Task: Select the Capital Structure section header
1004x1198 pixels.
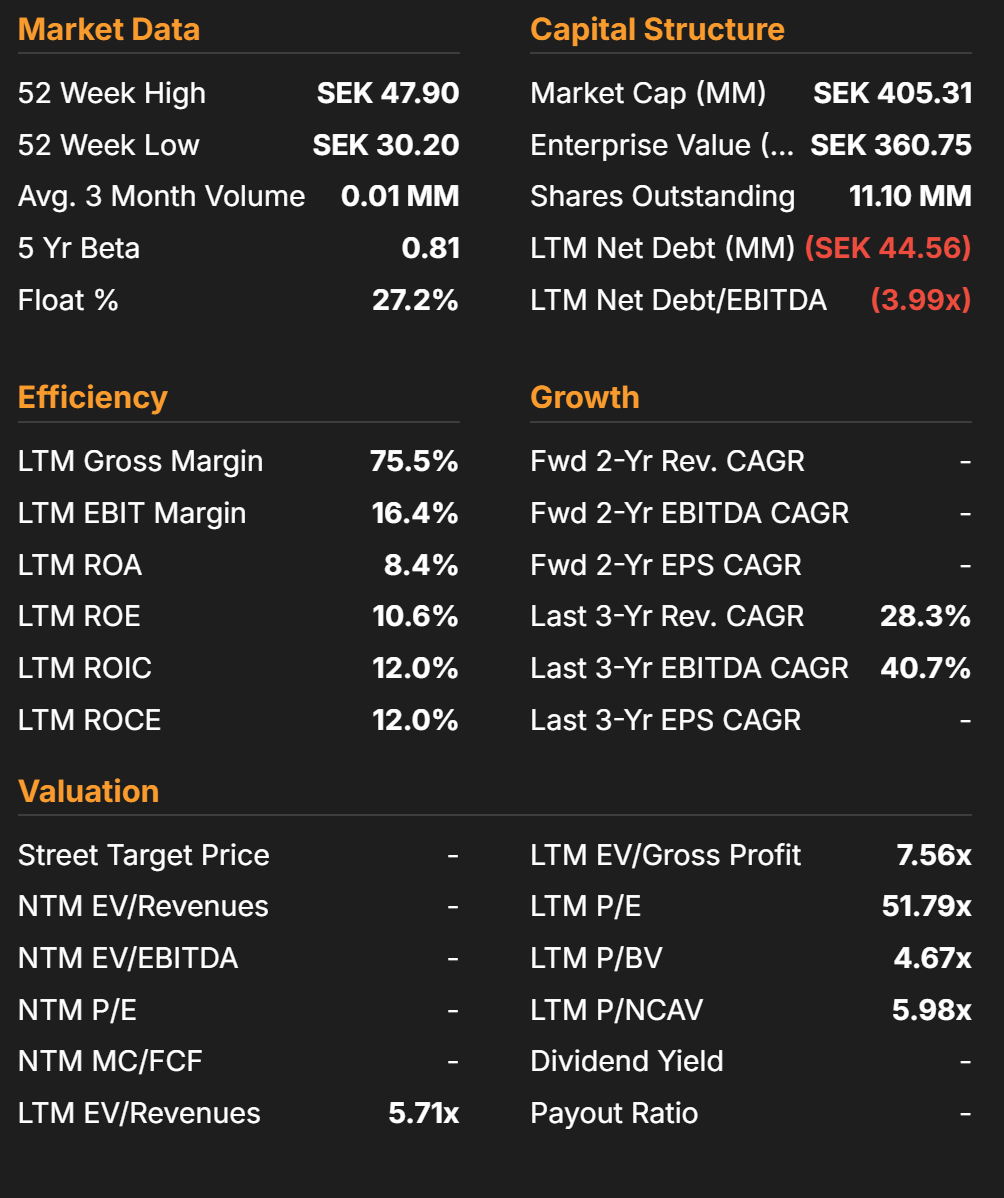Action: click(657, 29)
